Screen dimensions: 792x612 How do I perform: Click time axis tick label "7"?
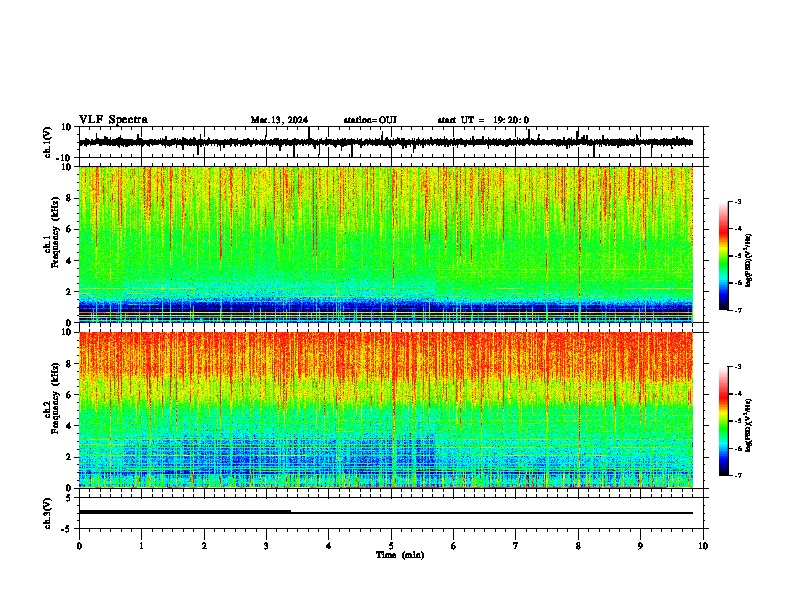click(x=516, y=546)
